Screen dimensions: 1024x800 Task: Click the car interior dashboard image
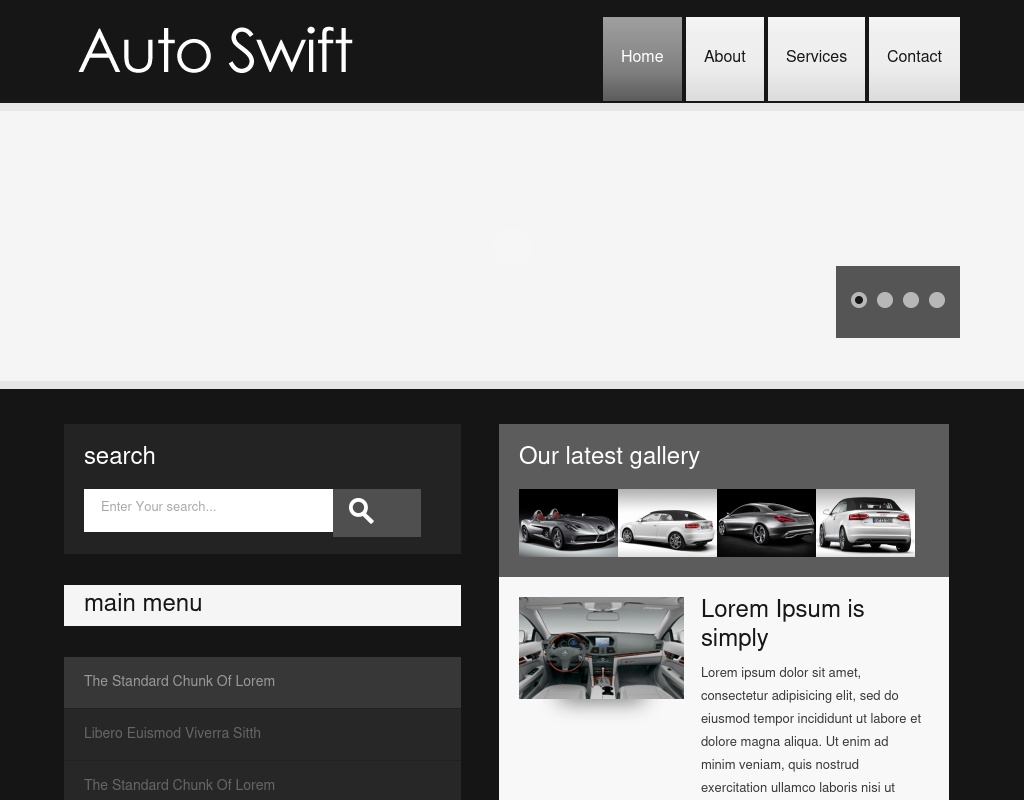pos(601,647)
